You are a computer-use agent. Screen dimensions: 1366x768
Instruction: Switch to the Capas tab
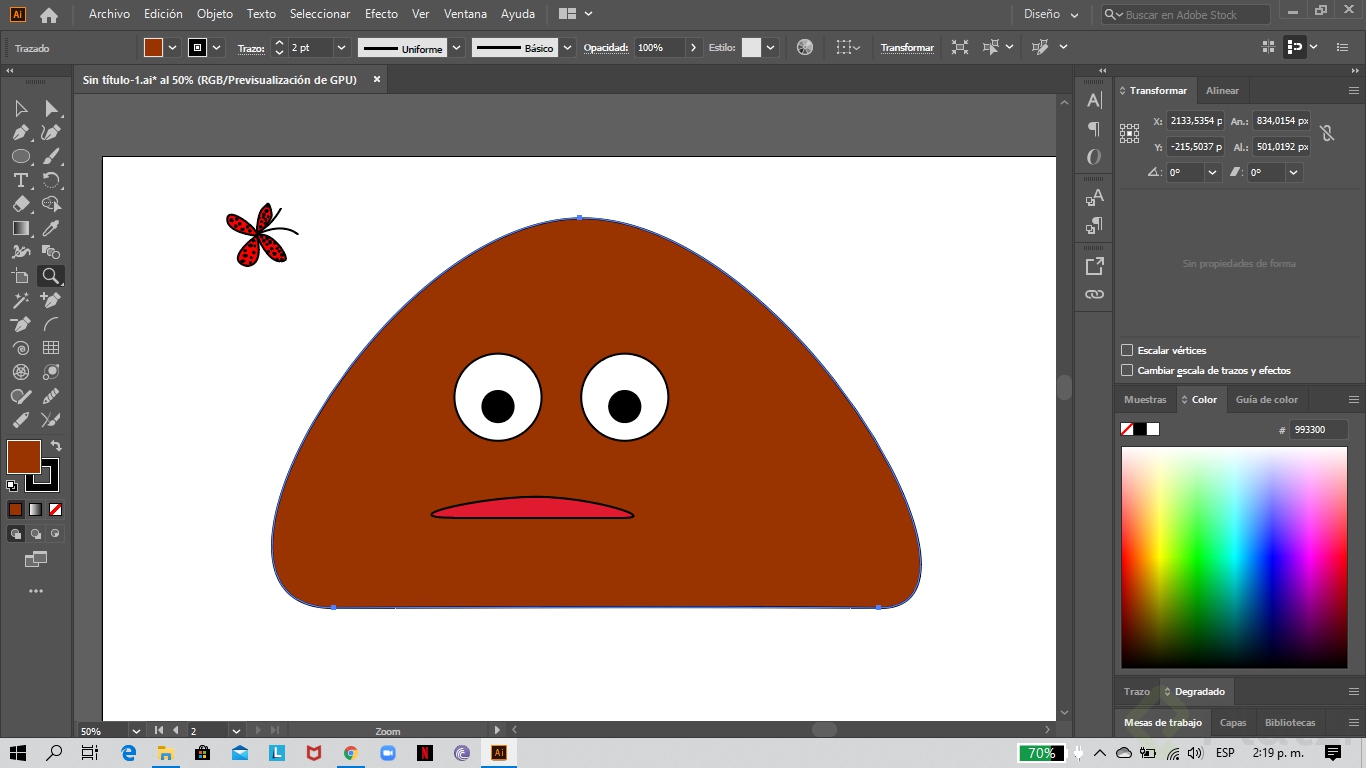coord(1233,722)
